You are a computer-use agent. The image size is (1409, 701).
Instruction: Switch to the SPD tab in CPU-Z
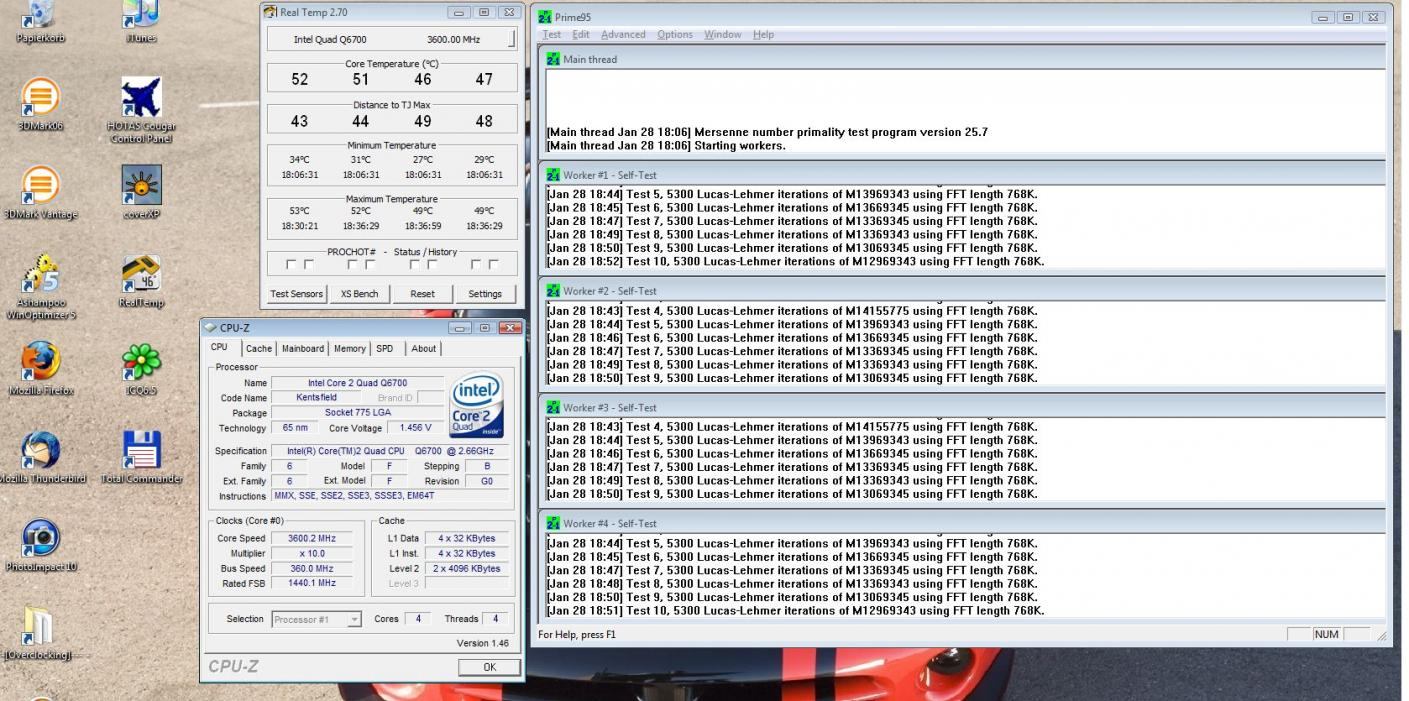point(385,349)
